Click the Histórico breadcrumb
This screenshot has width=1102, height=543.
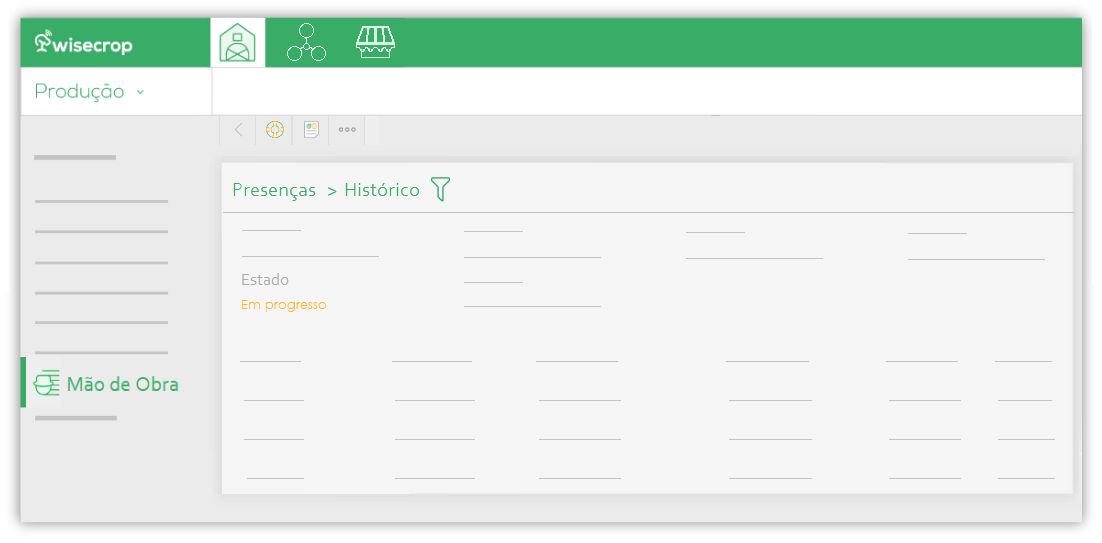(x=382, y=190)
